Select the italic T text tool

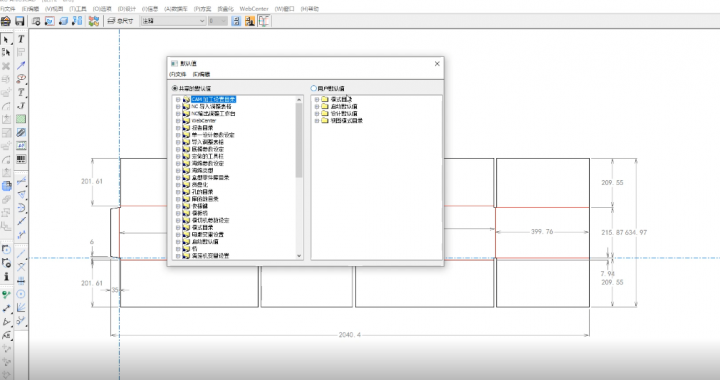pos(21,39)
